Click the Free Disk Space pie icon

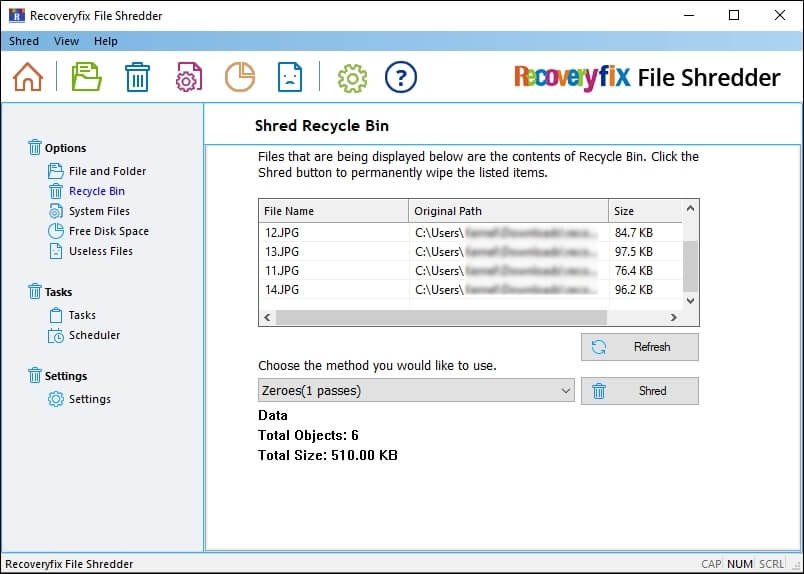pos(239,77)
